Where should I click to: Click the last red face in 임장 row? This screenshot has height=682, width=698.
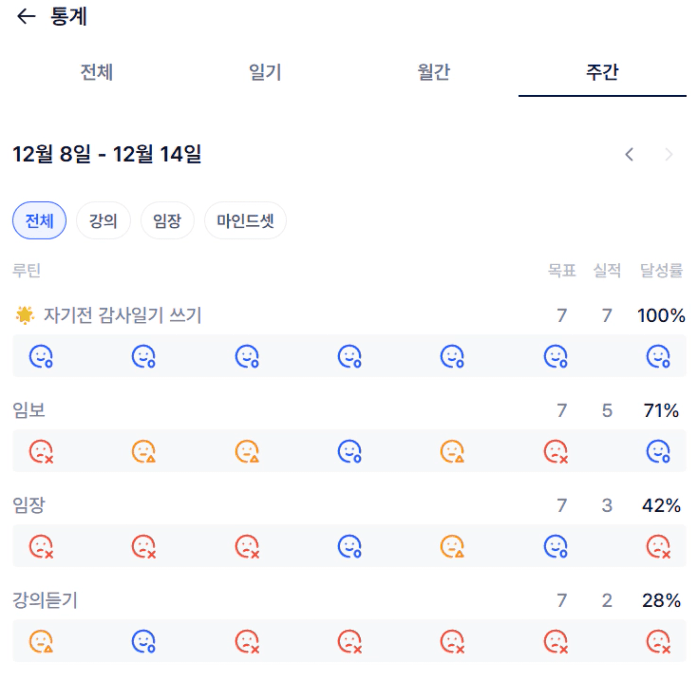click(x=658, y=547)
